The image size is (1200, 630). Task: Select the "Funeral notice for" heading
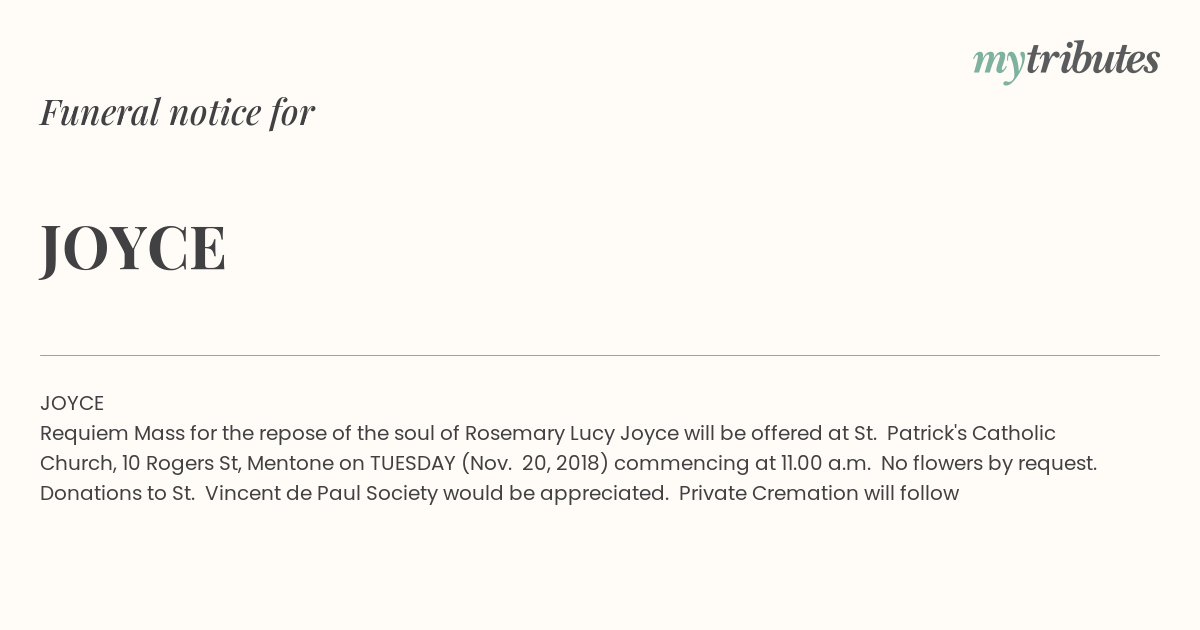177,112
